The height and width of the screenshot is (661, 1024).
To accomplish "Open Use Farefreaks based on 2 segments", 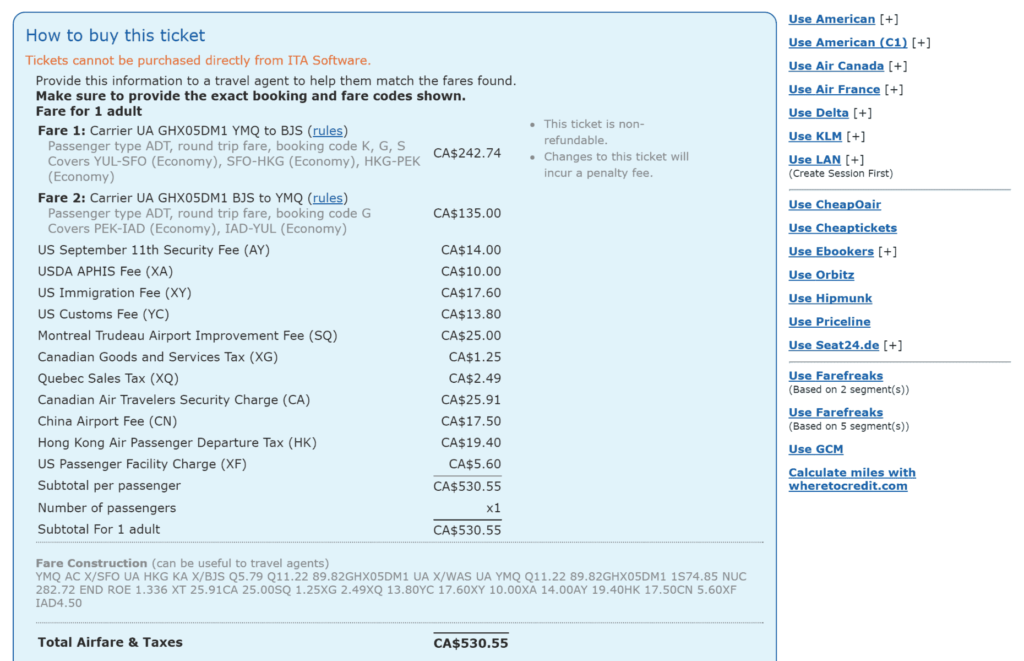I will (835, 375).
